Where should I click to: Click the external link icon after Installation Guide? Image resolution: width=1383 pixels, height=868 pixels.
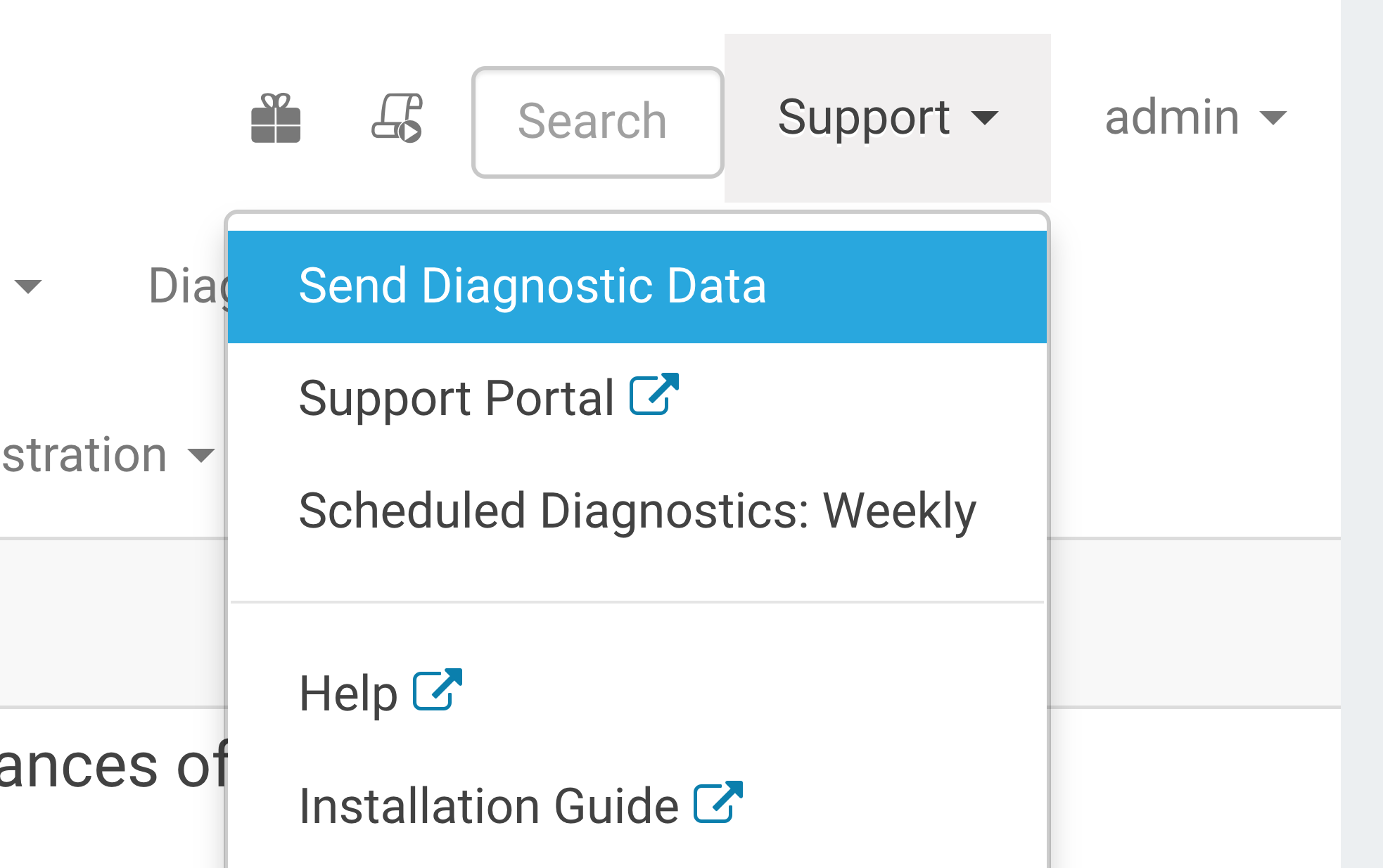click(x=718, y=802)
